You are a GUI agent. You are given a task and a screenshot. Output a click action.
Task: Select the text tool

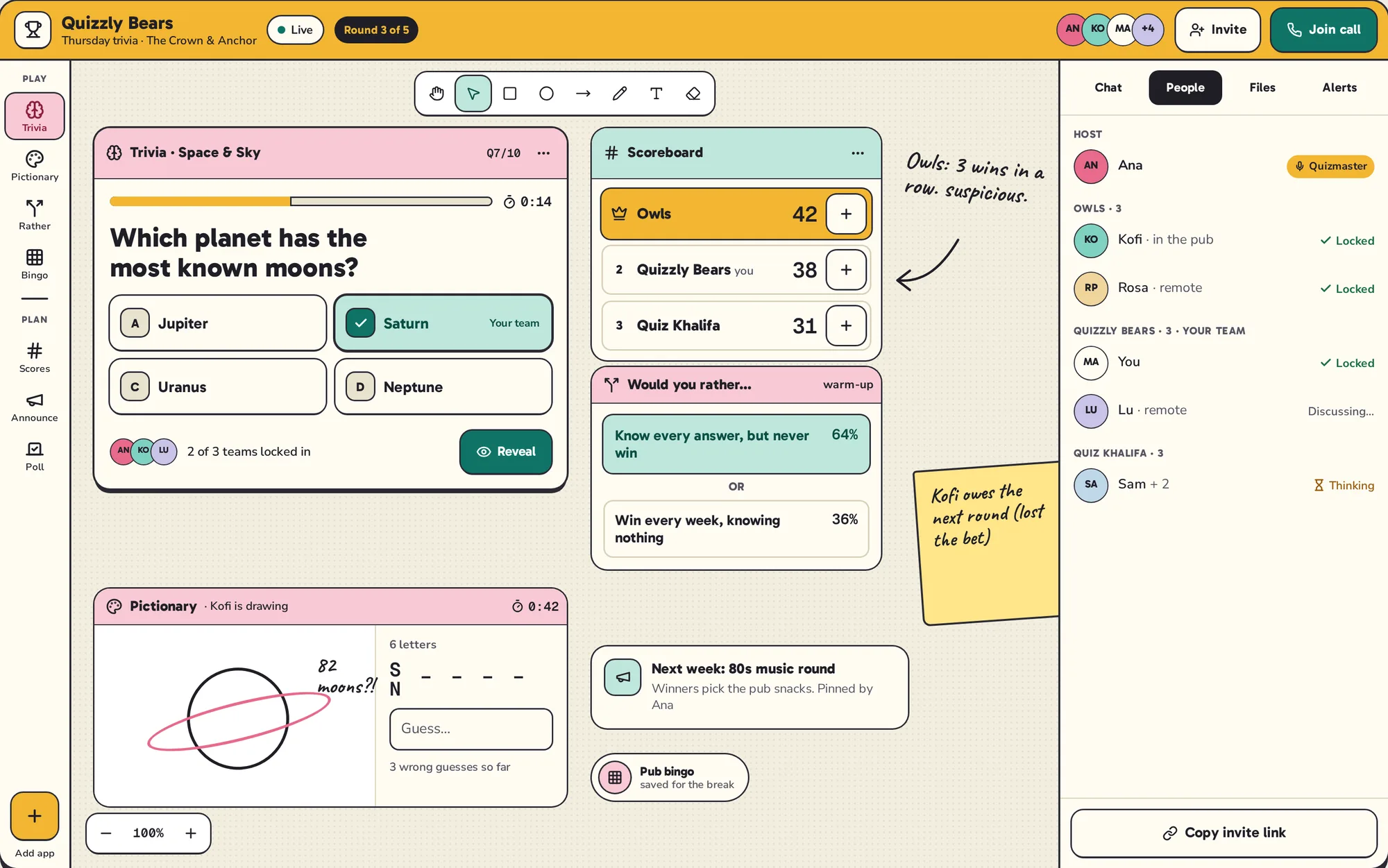(657, 94)
